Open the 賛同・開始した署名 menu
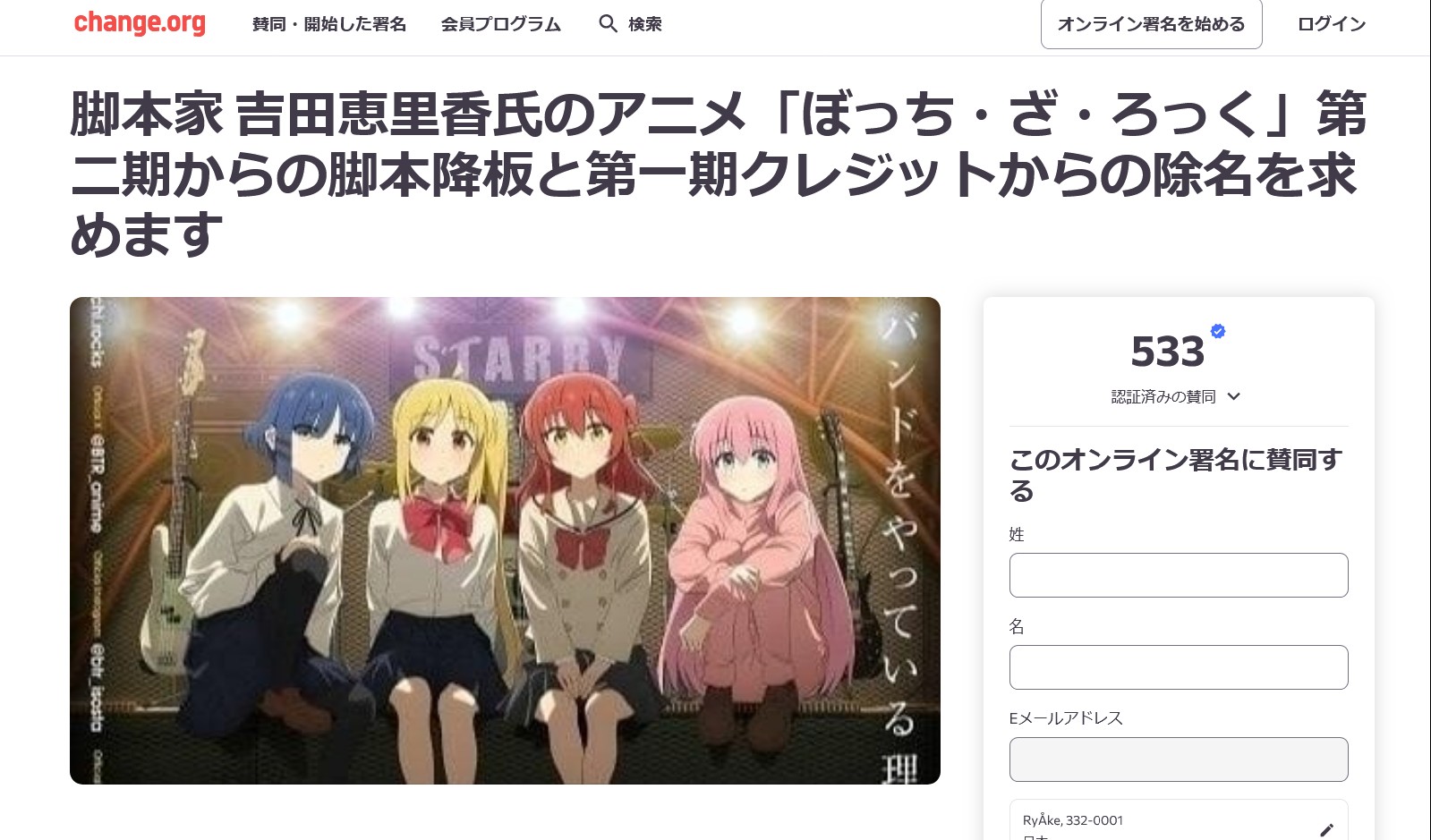 [x=329, y=24]
